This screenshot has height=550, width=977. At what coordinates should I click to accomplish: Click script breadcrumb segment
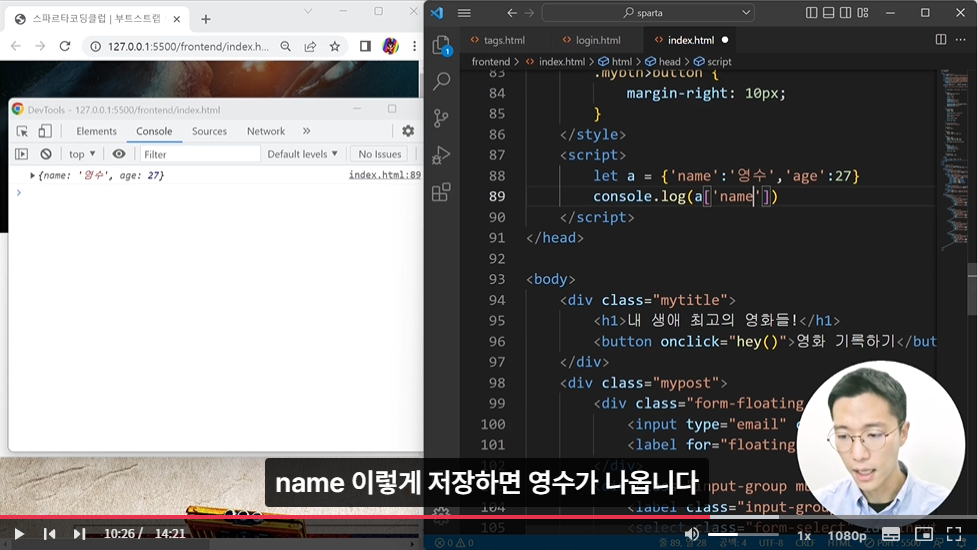719,62
